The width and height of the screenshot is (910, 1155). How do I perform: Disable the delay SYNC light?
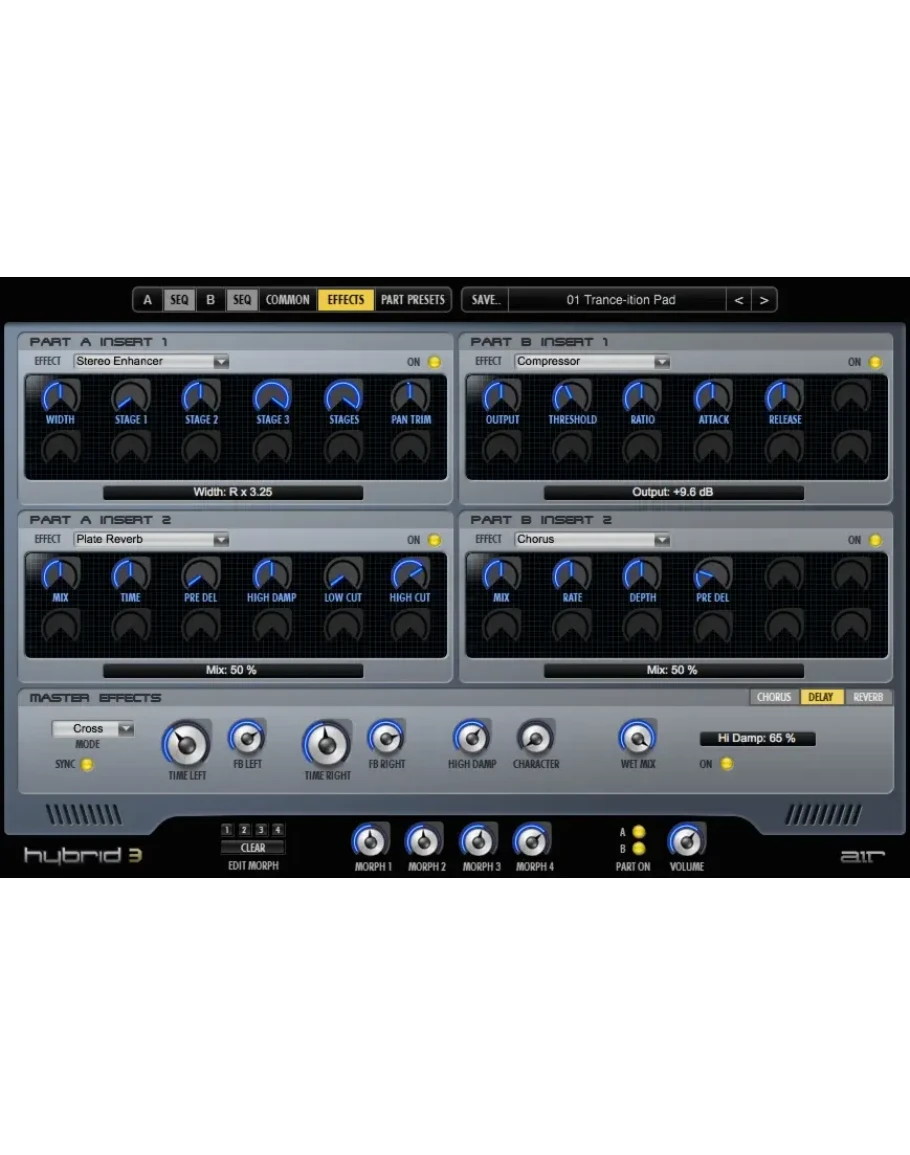[x=87, y=765]
